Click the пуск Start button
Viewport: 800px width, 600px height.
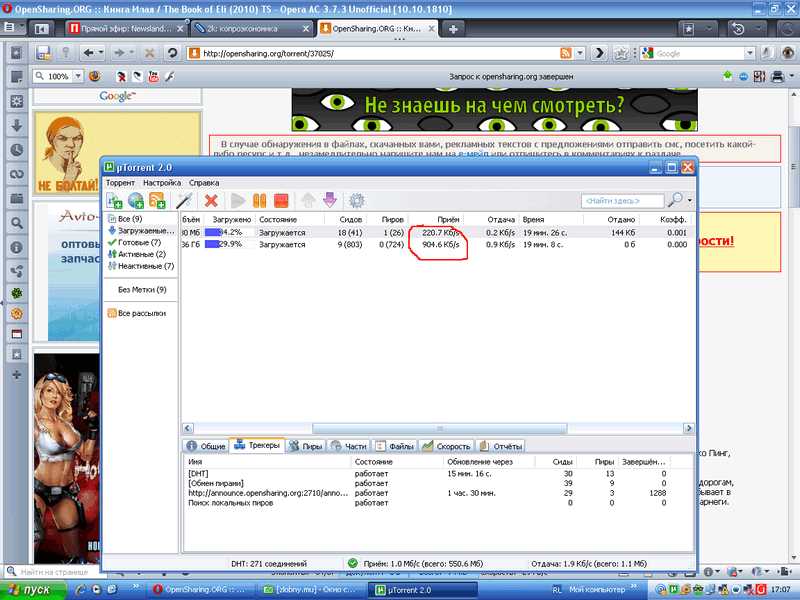[37, 590]
